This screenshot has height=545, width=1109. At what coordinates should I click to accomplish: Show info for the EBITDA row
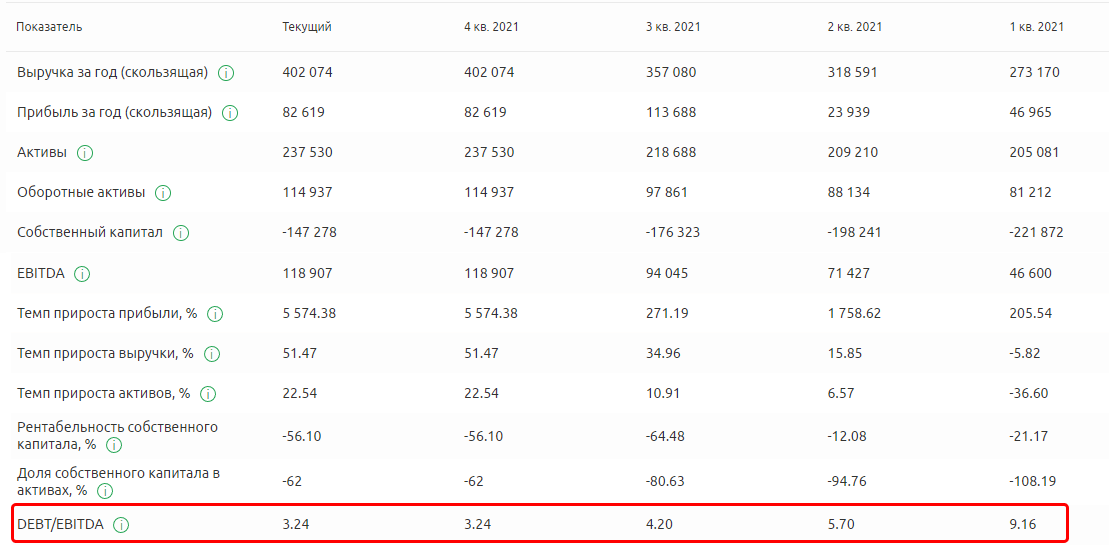point(82,273)
